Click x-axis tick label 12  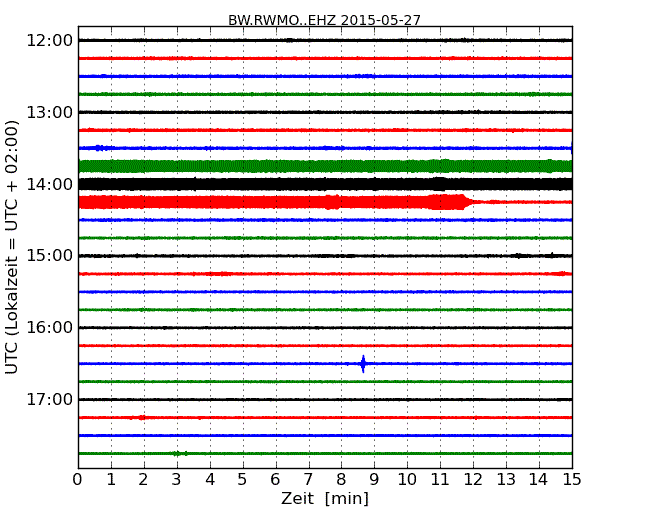point(473,479)
